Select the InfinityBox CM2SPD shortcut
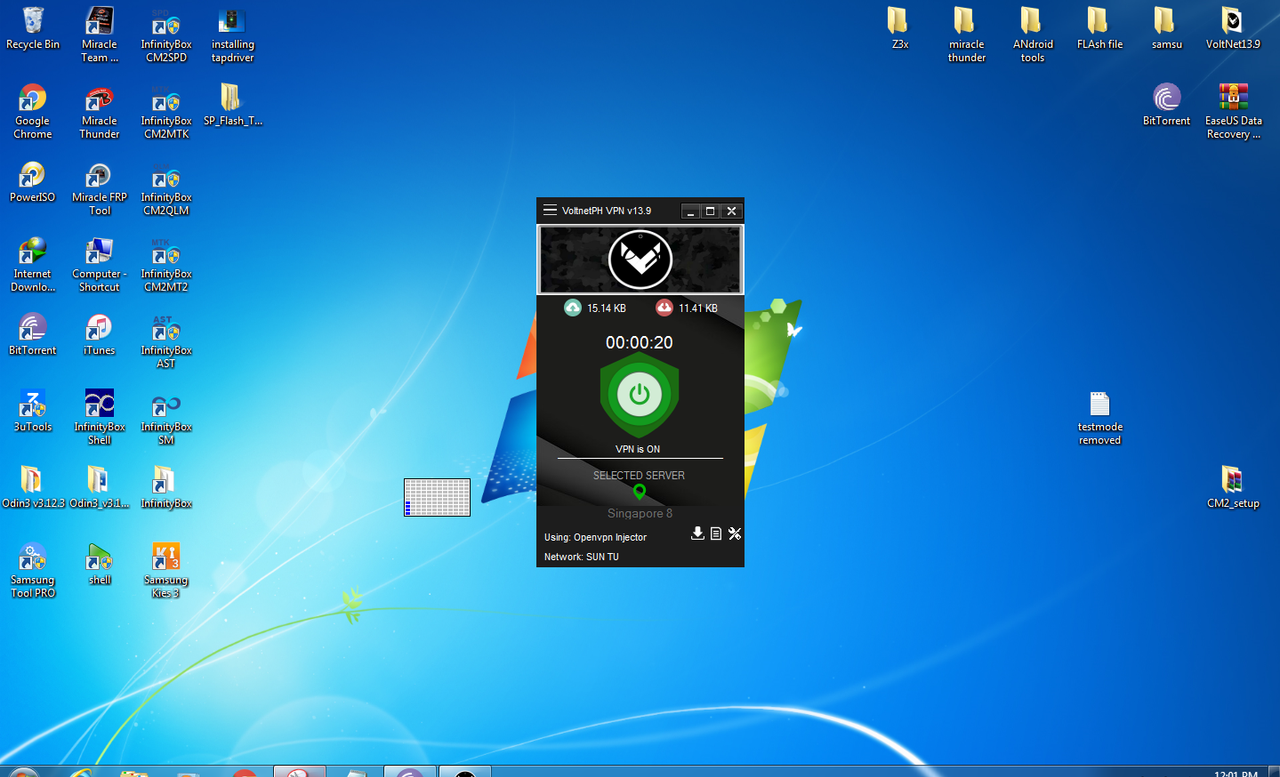Viewport: 1280px width, 777px height. tap(166, 35)
